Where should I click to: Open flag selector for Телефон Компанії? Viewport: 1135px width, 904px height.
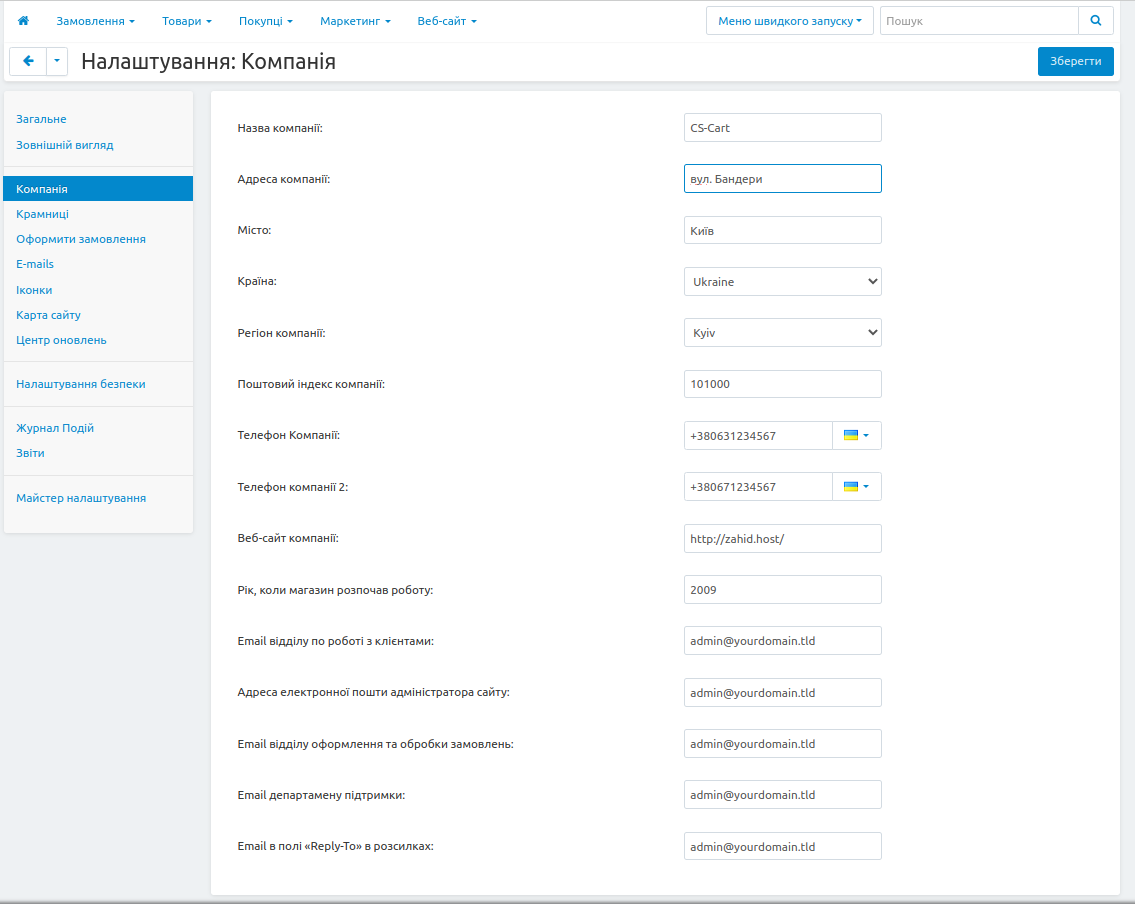click(x=856, y=436)
